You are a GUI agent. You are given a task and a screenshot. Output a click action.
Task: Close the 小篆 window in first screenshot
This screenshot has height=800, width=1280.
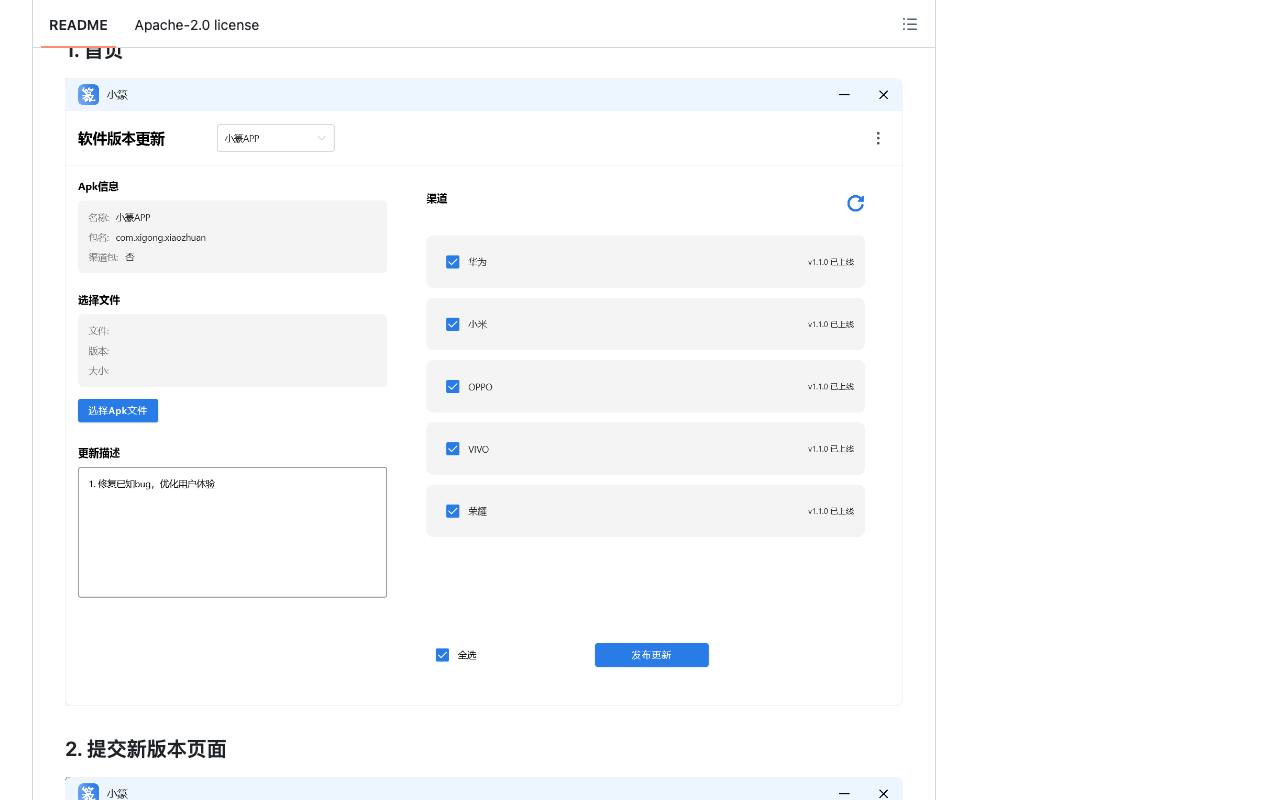[x=883, y=94]
